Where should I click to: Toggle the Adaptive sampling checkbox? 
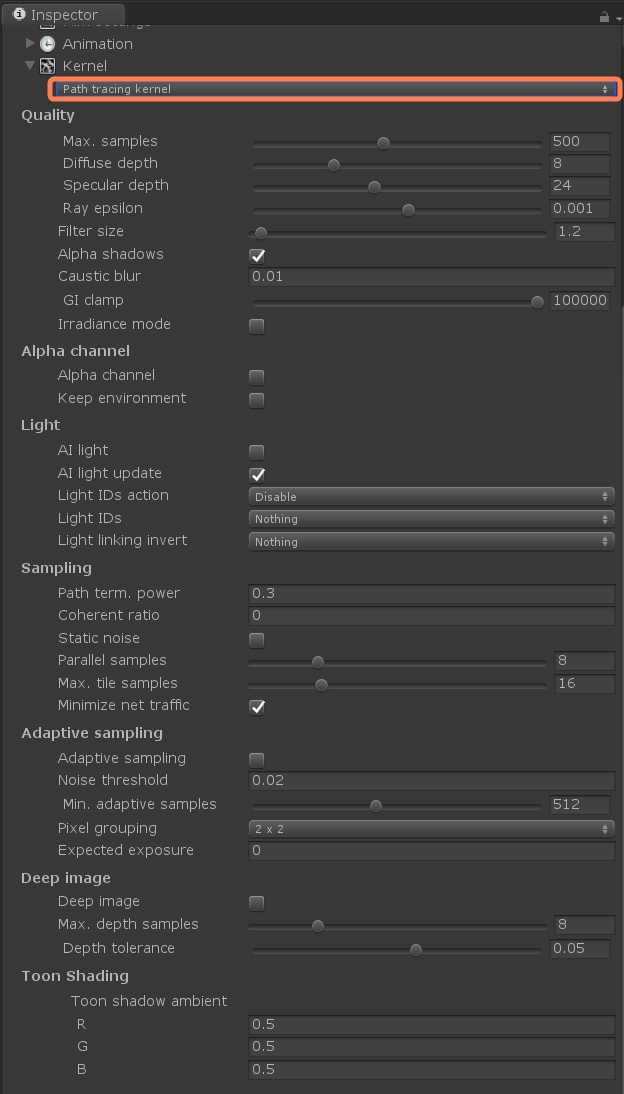pos(257,759)
